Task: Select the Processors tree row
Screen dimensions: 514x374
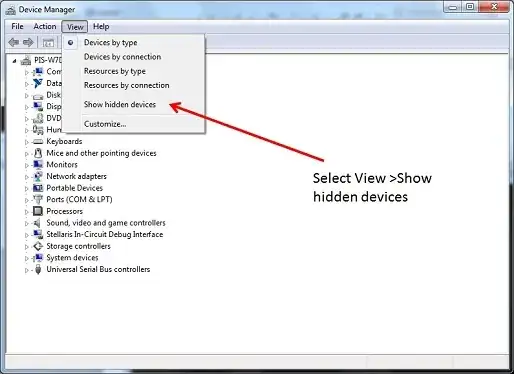Action: [64, 211]
